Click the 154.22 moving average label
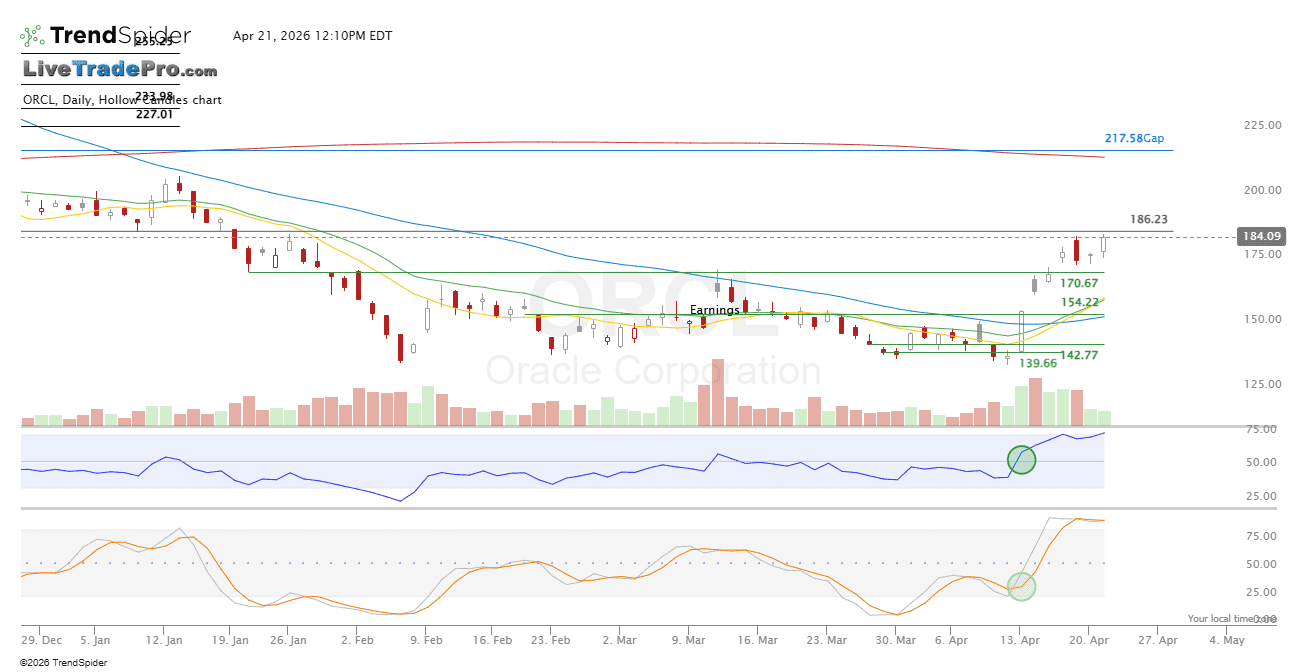Image resolution: width=1307 pixels, height=672 pixels. (1080, 302)
